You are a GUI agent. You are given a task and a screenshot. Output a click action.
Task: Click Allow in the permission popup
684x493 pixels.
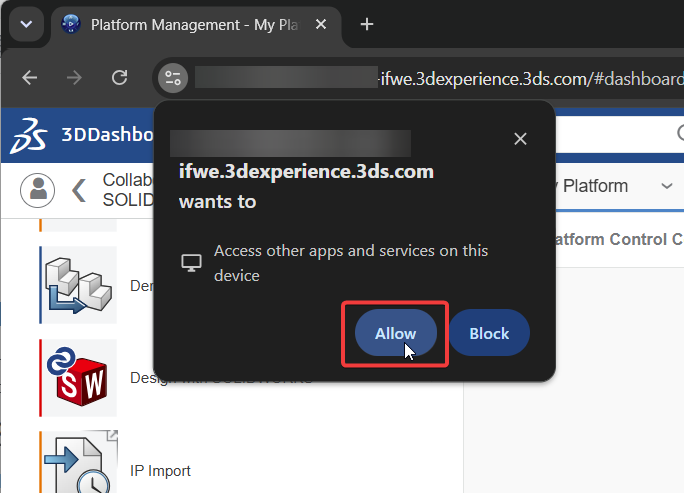(x=396, y=333)
